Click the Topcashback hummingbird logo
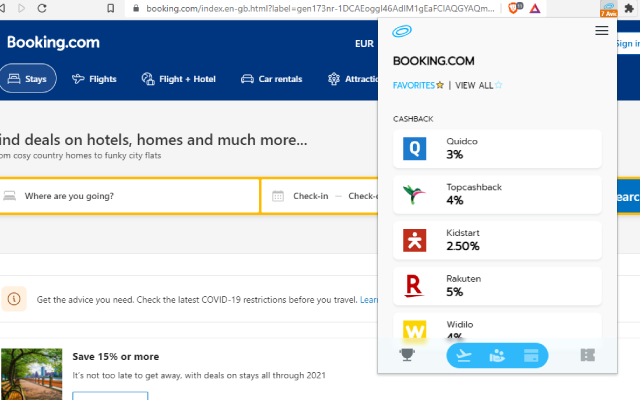This screenshot has height=400, width=640. pyautogui.click(x=414, y=194)
